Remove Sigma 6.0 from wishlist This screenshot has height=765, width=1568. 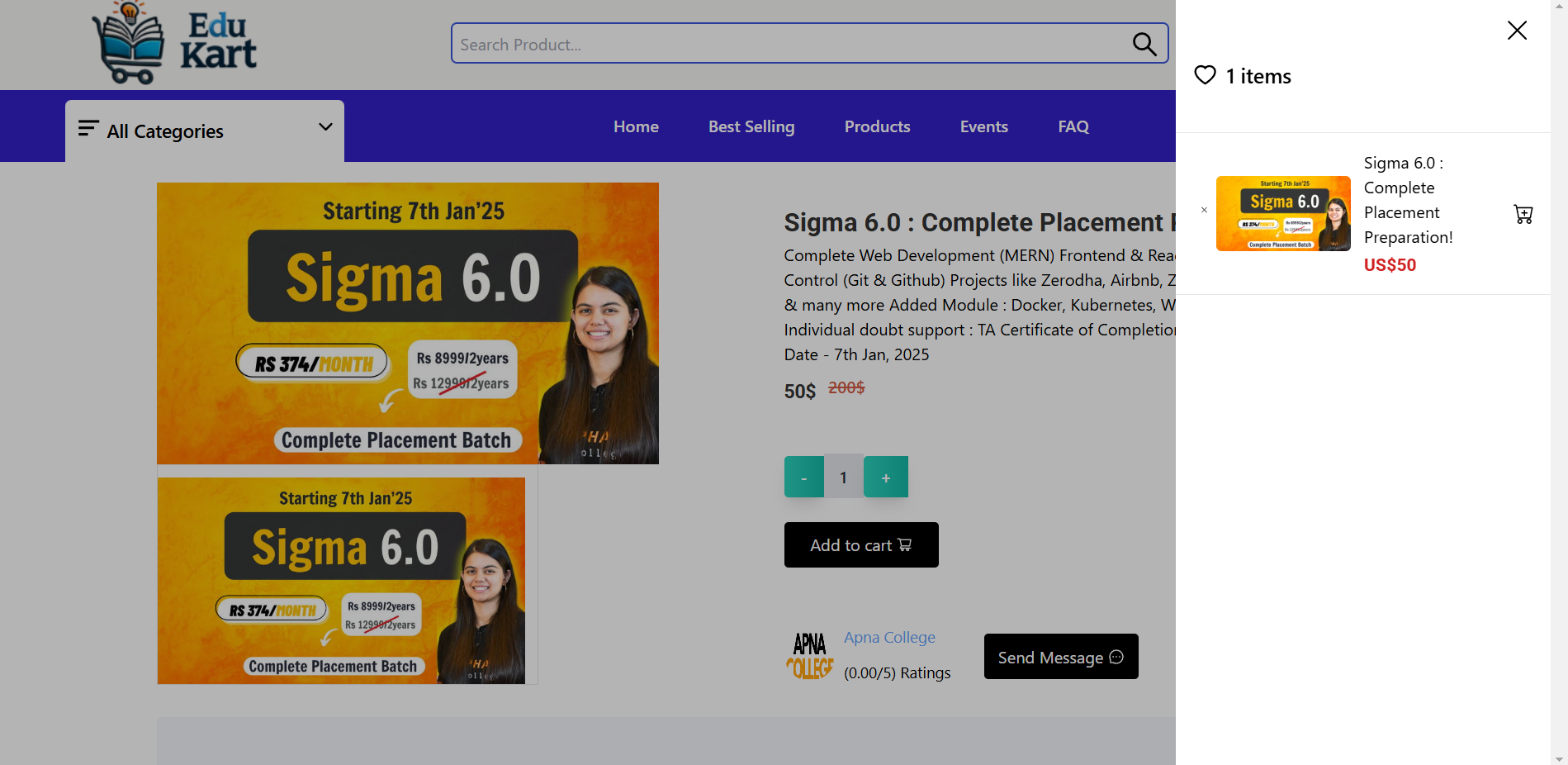(1204, 210)
